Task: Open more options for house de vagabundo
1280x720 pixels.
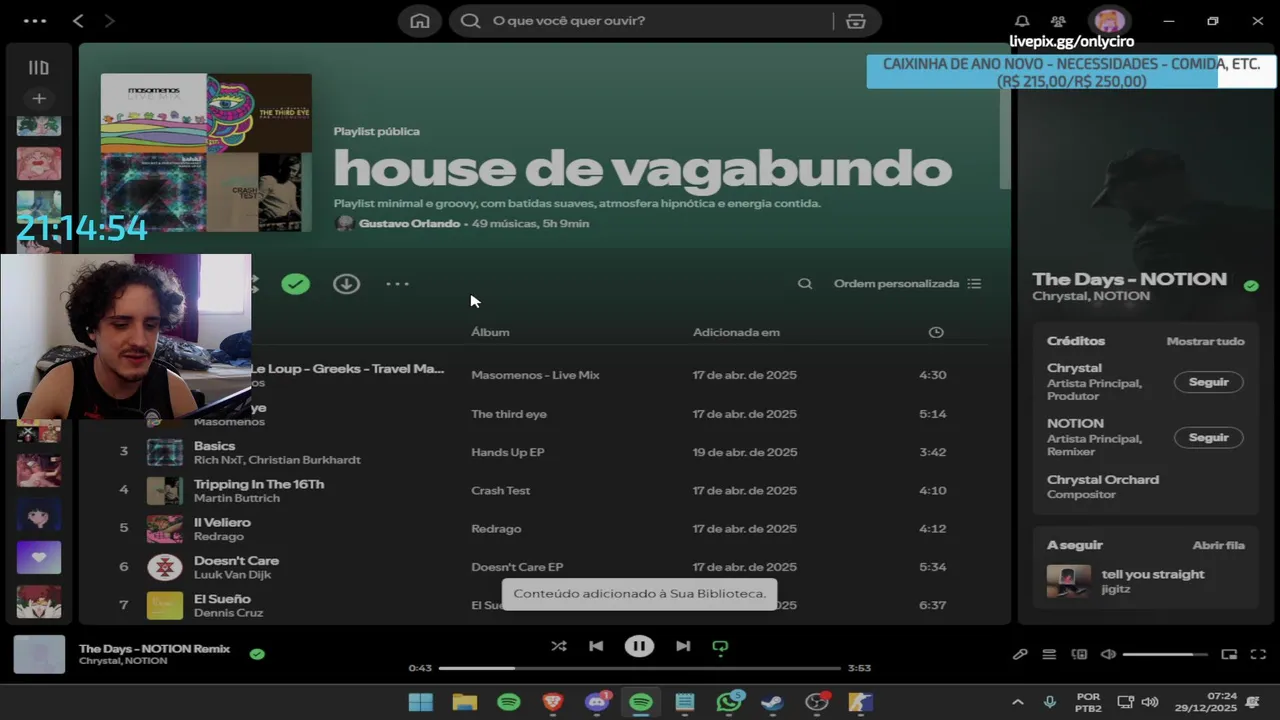Action: [x=398, y=284]
